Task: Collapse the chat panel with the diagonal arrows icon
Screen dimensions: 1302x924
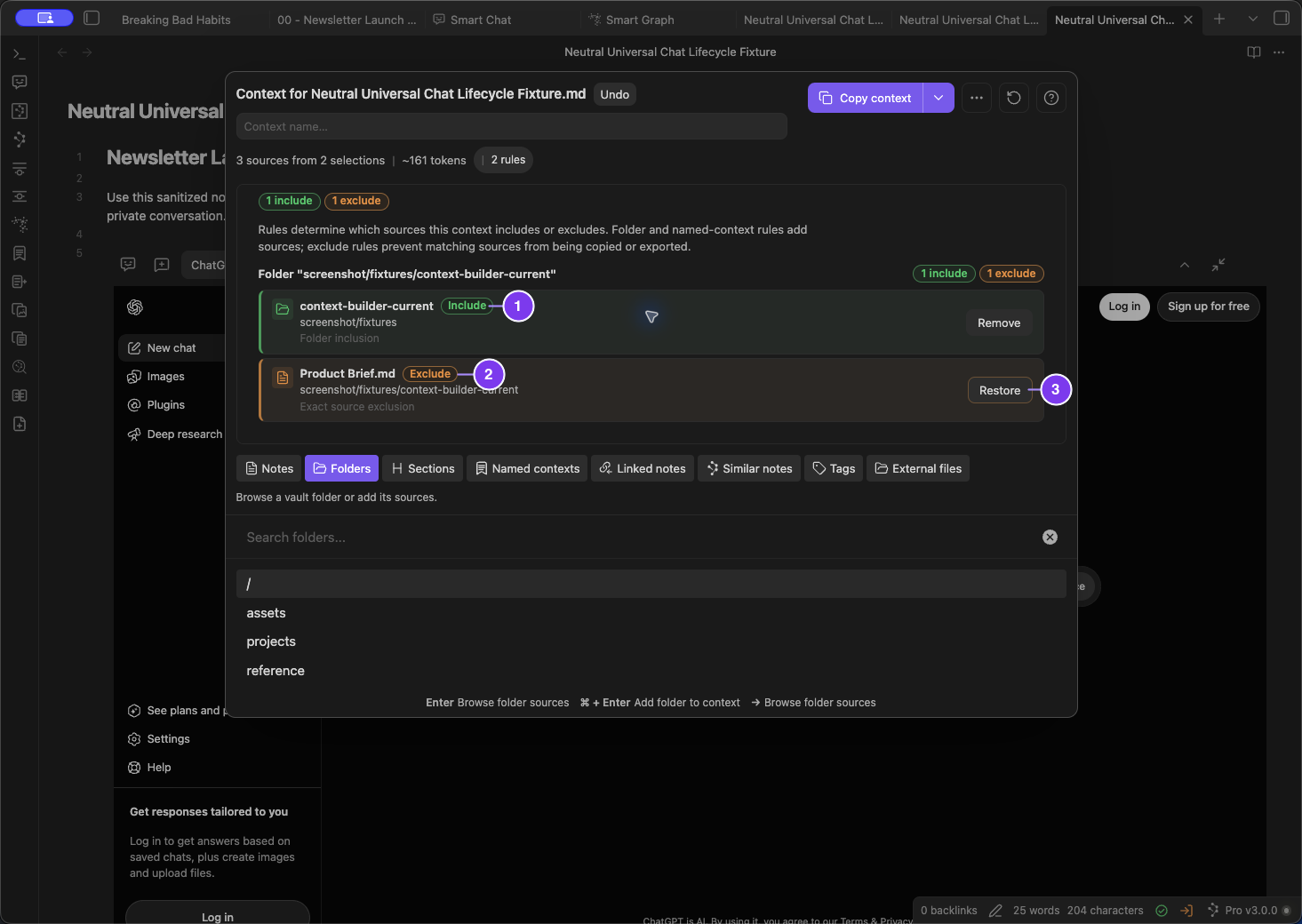Action: tap(1218, 265)
